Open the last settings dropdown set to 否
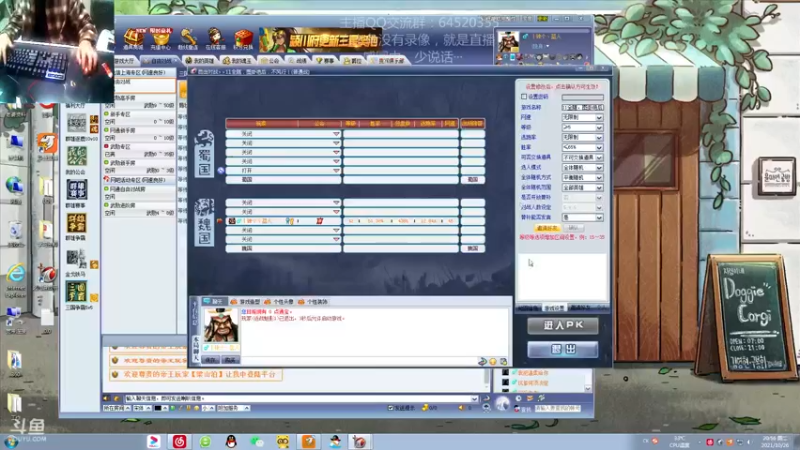Image resolution: width=800 pixels, height=450 pixels. (x=583, y=217)
